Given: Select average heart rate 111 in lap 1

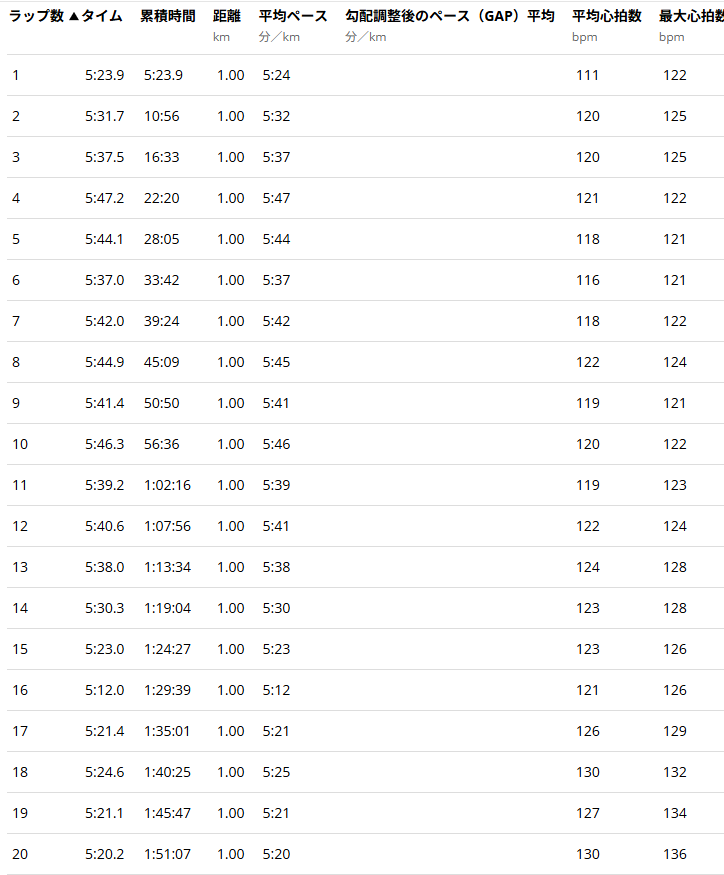Looking at the screenshot, I should [588, 75].
